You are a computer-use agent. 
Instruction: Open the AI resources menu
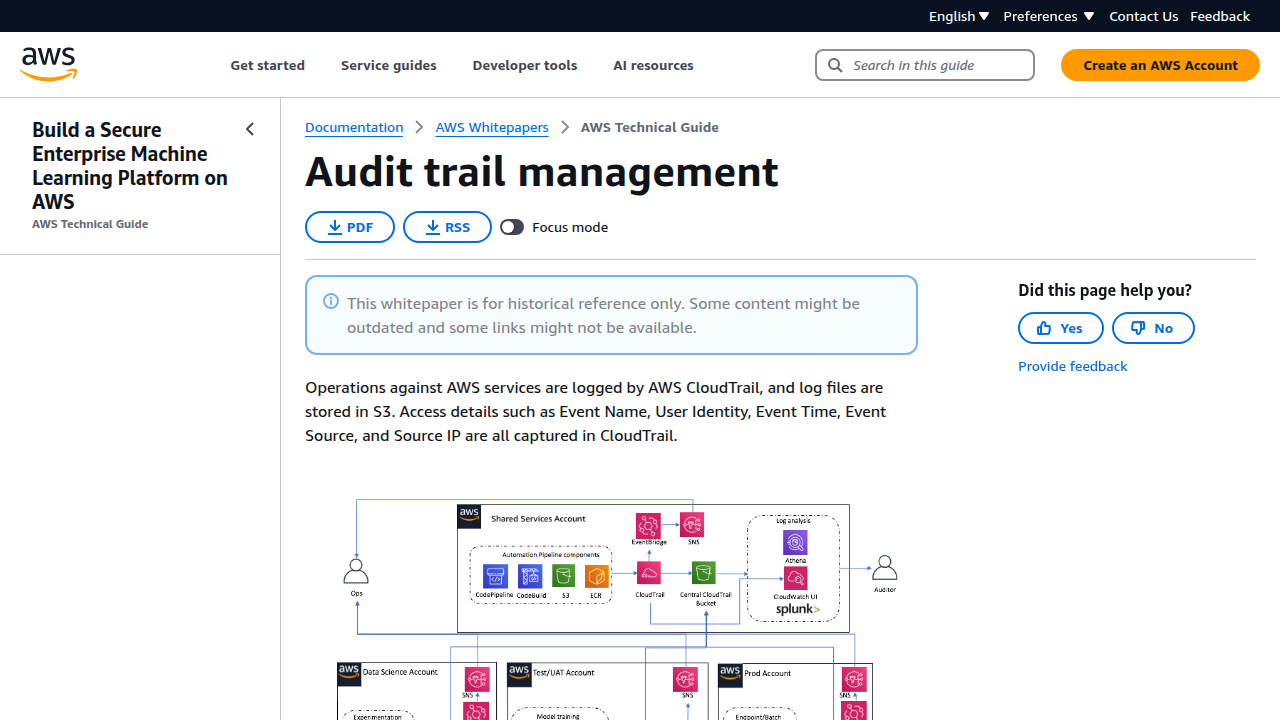point(653,65)
